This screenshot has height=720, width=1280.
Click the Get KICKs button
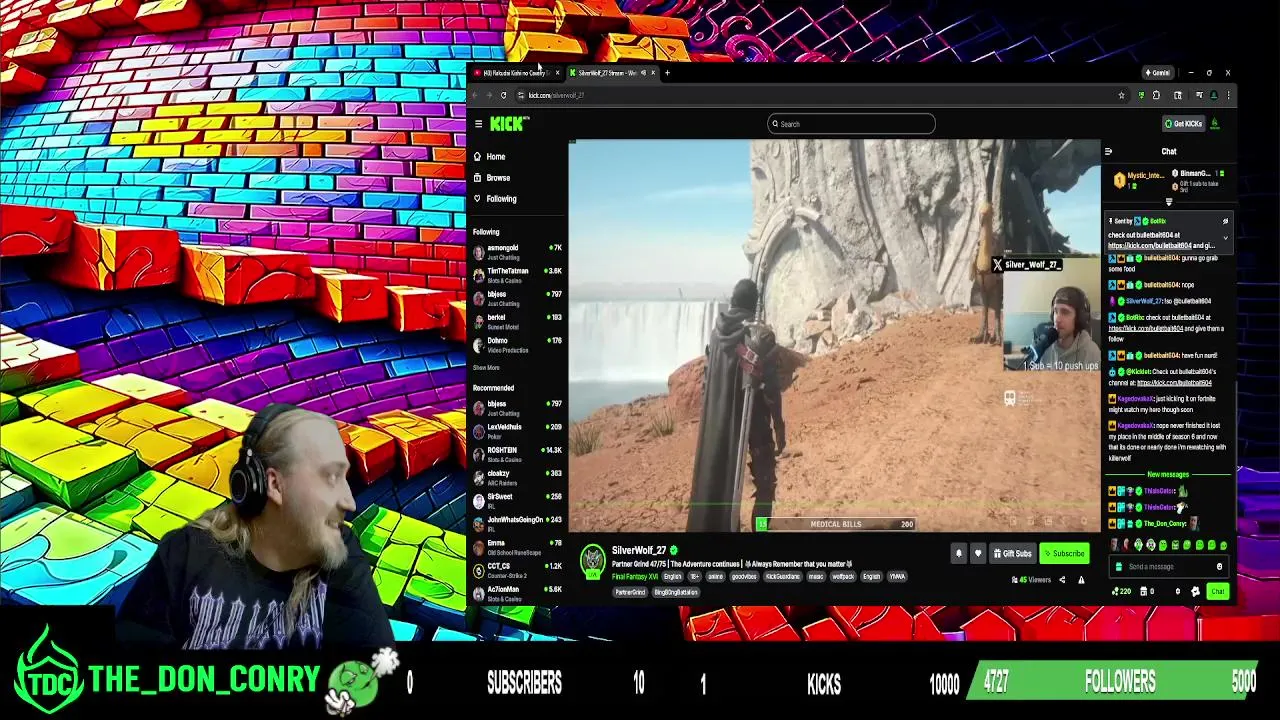(1183, 124)
